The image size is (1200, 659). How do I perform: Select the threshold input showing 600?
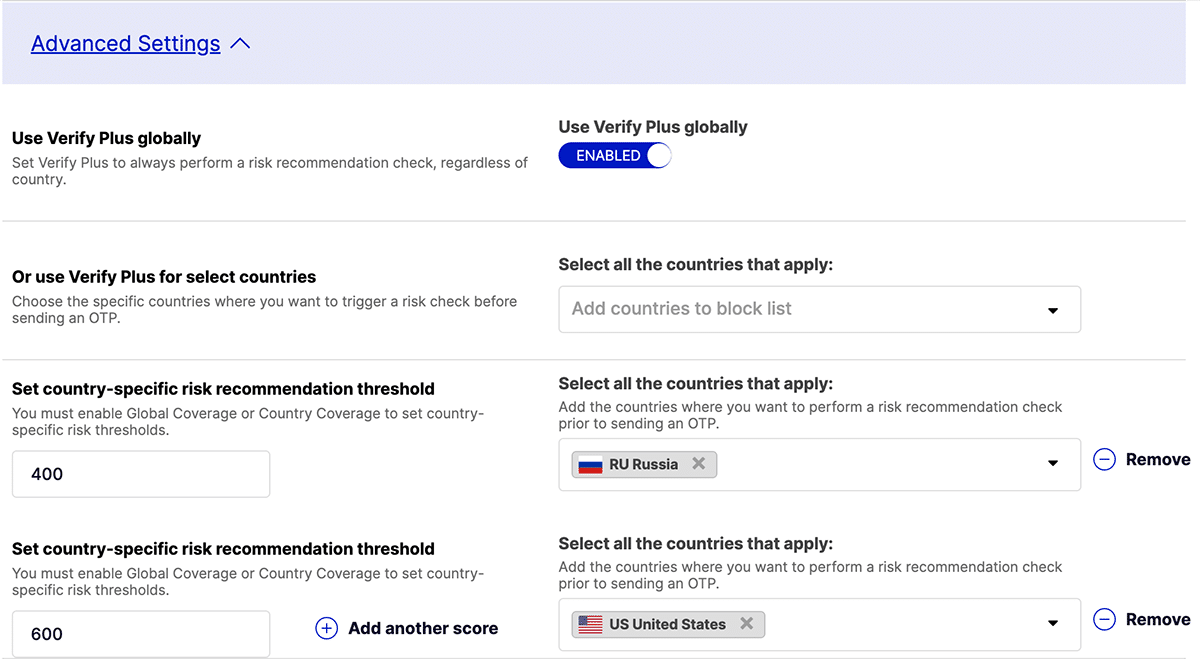[140, 633]
